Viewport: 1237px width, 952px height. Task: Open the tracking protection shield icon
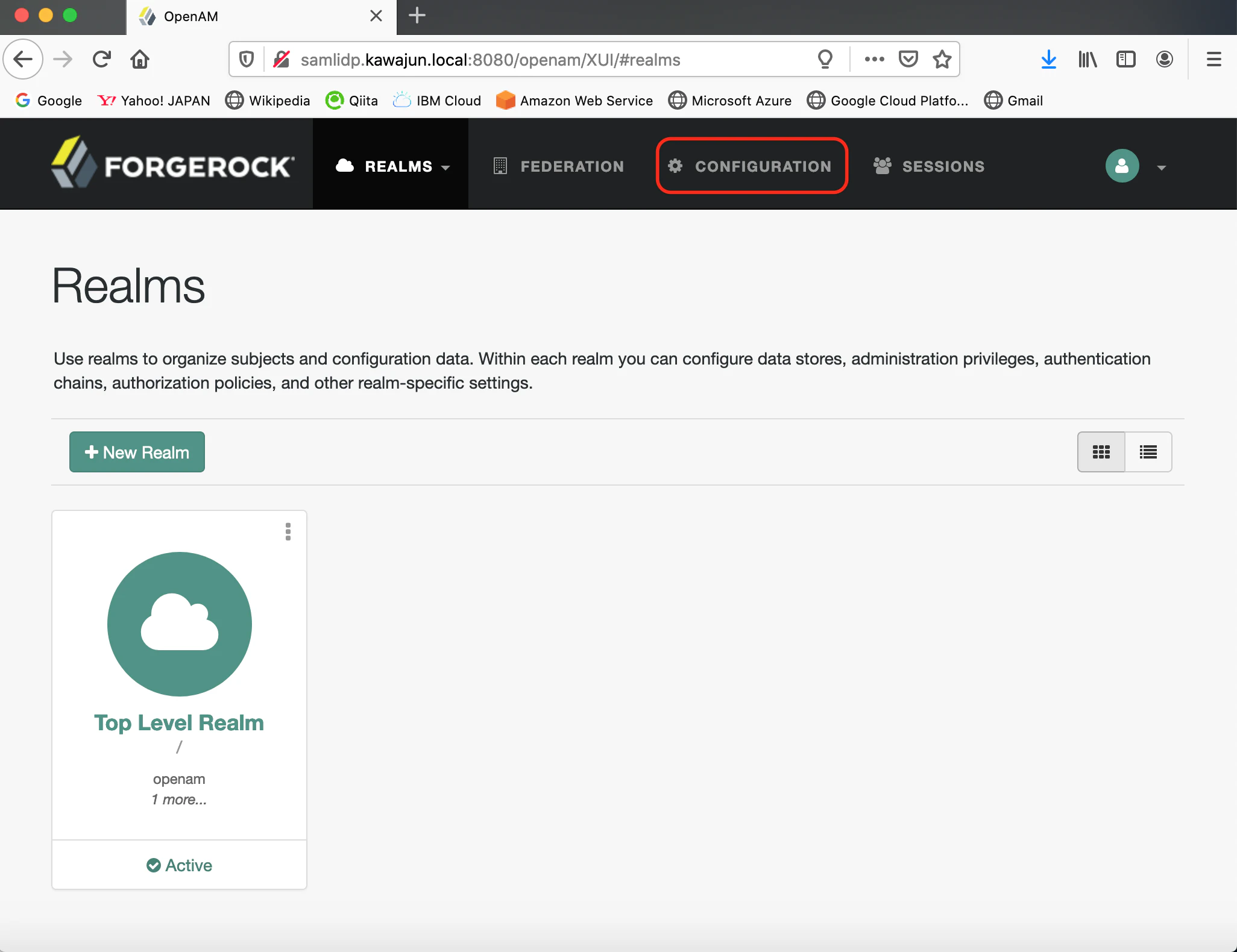click(246, 59)
